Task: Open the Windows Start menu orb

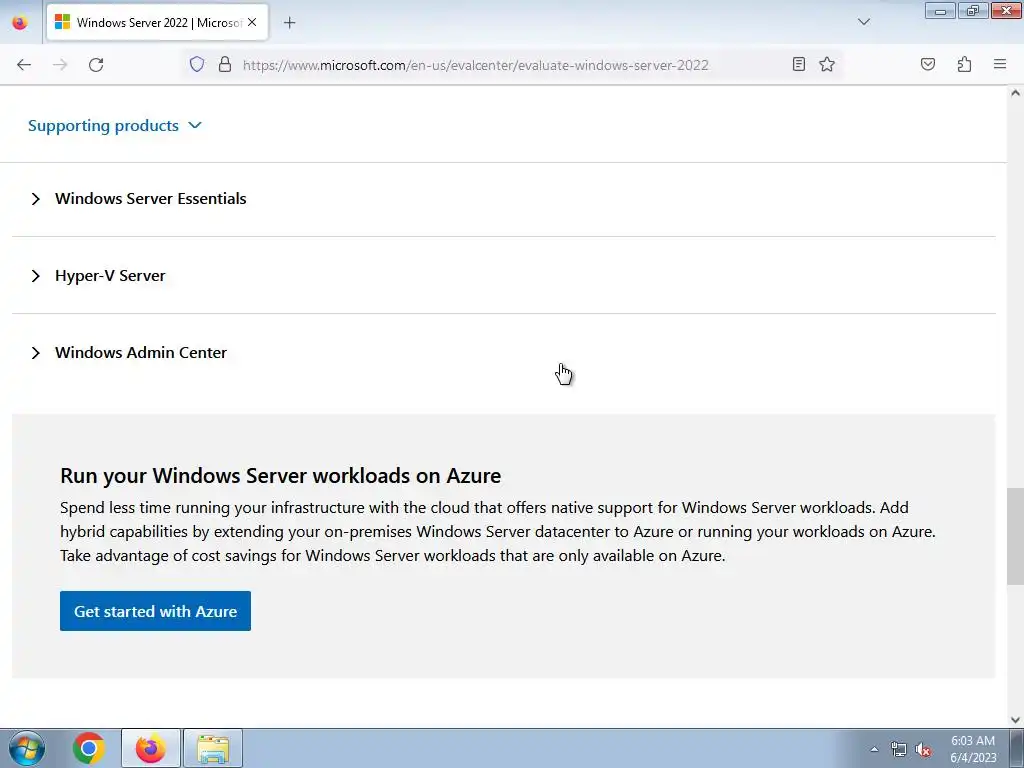Action: pos(26,748)
